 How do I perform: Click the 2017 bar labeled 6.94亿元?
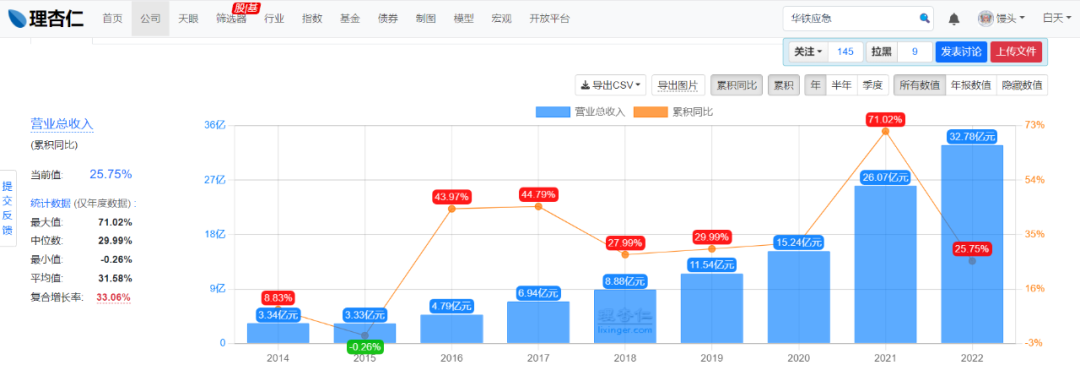pos(539,322)
